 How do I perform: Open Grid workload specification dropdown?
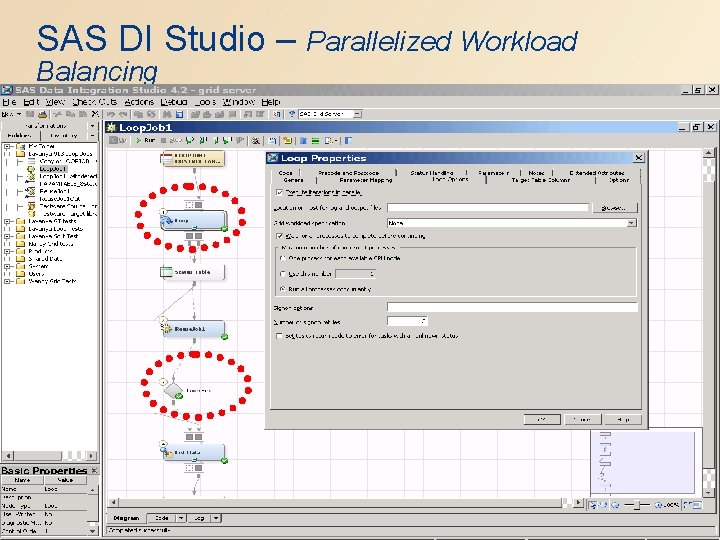coord(632,223)
